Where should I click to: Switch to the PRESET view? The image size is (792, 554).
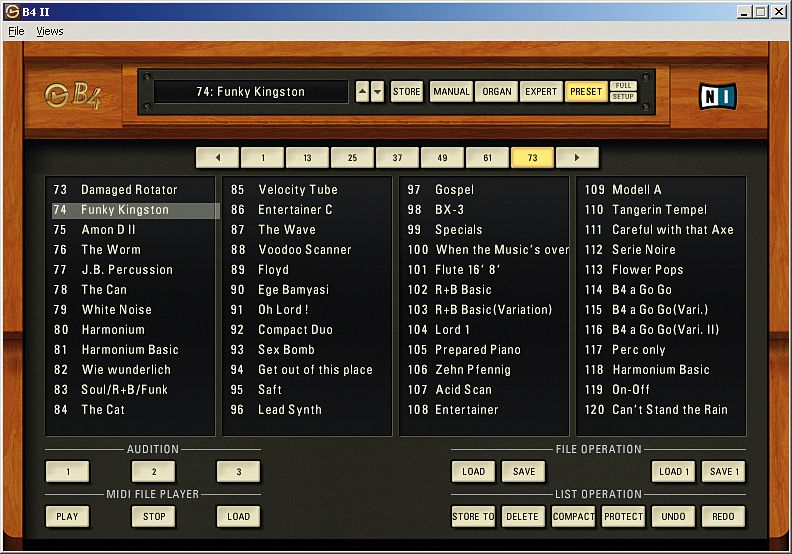pyautogui.click(x=586, y=92)
